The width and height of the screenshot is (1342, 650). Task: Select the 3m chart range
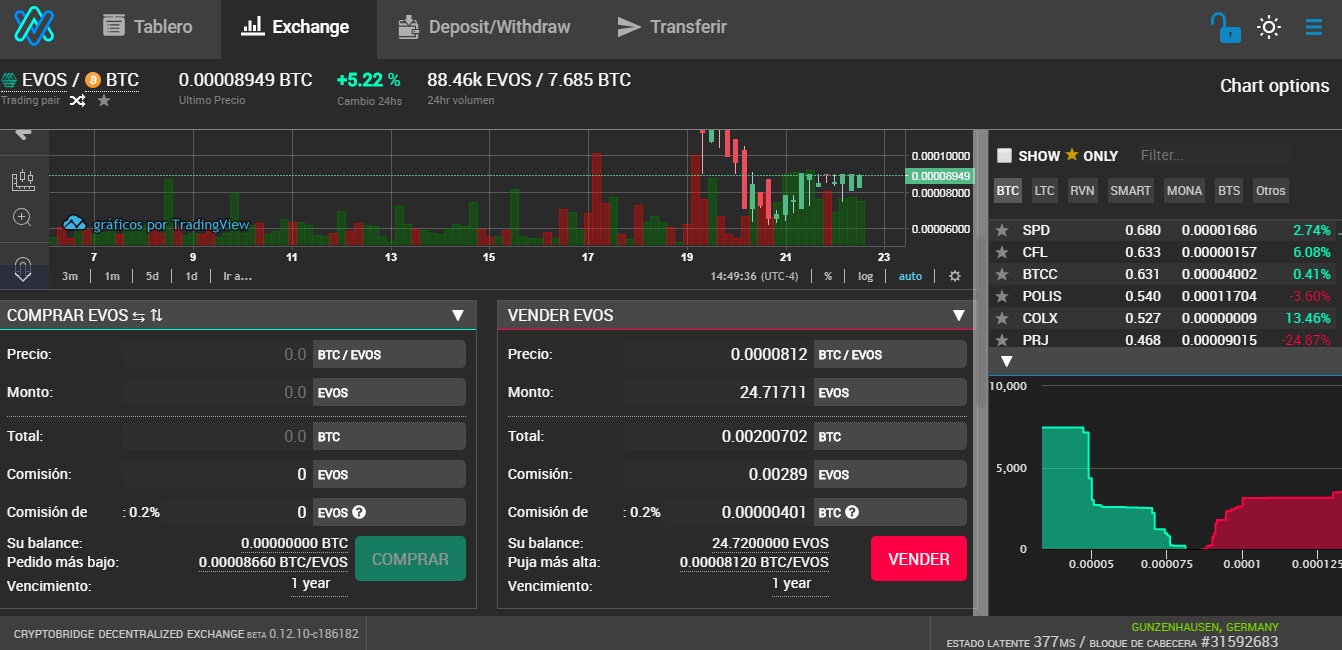70,276
